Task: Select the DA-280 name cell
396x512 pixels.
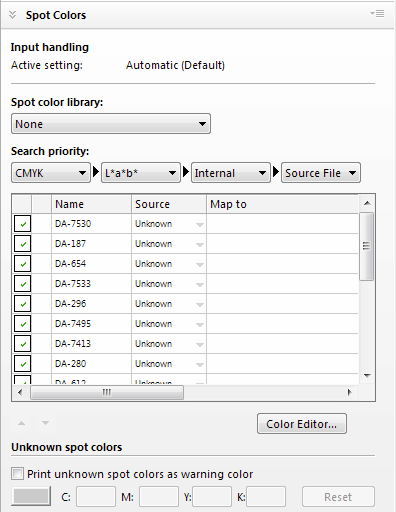Action: point(91,364)
